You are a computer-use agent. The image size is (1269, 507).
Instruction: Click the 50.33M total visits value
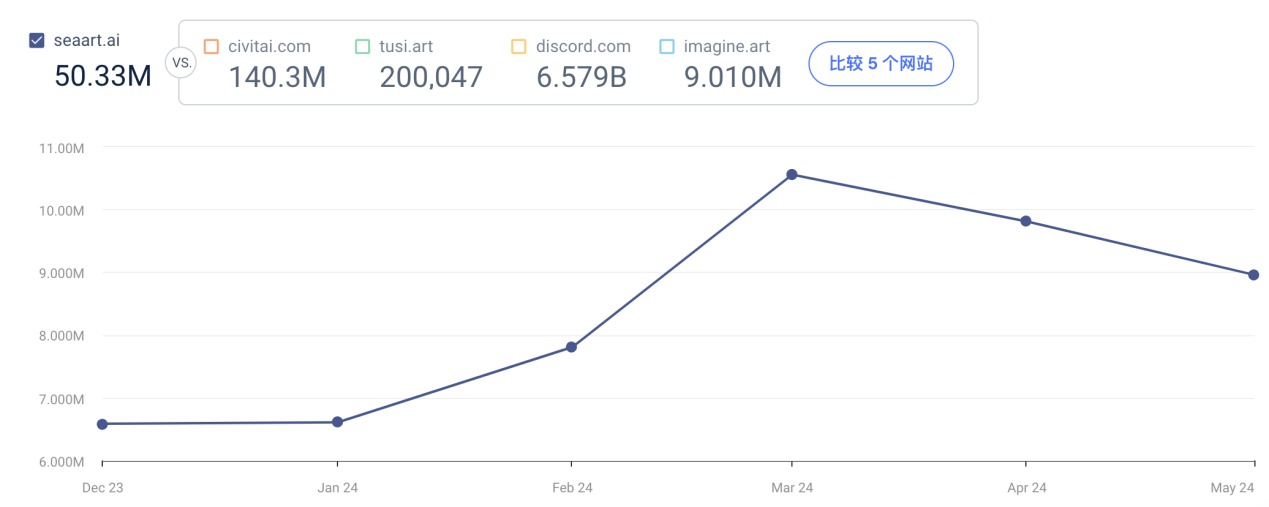(x=103, y=76)
